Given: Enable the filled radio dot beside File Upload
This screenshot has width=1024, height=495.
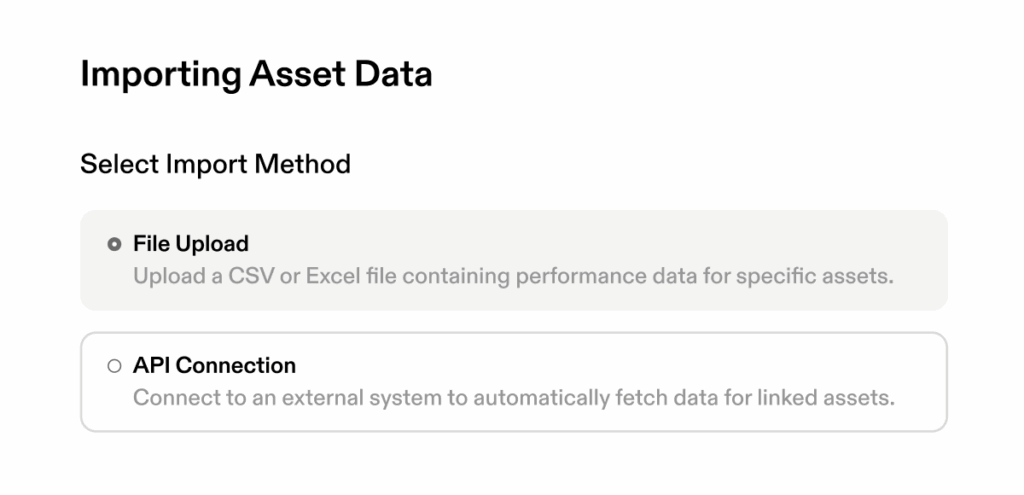Looking at the screenshot, I should coord(114,244).
